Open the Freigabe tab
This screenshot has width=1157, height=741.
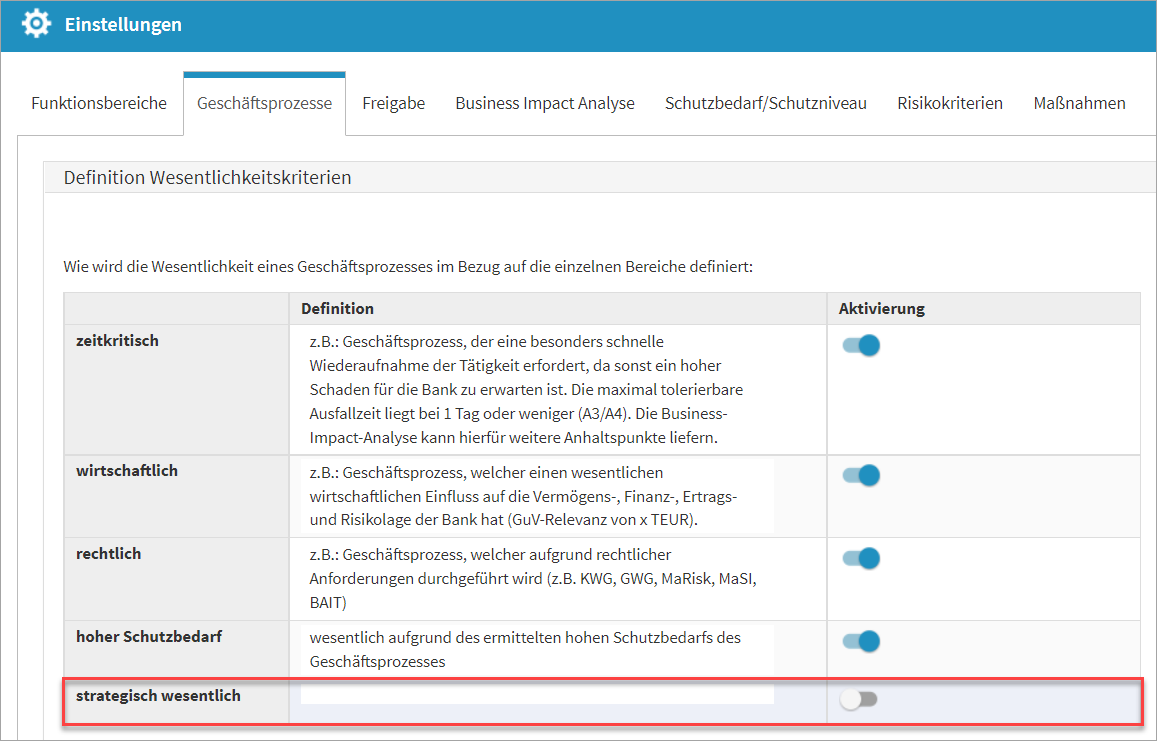393,103
